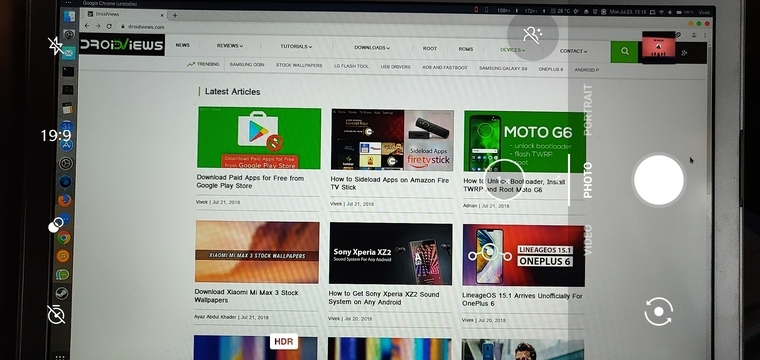Tap the white shutter button

coord(659,180)
